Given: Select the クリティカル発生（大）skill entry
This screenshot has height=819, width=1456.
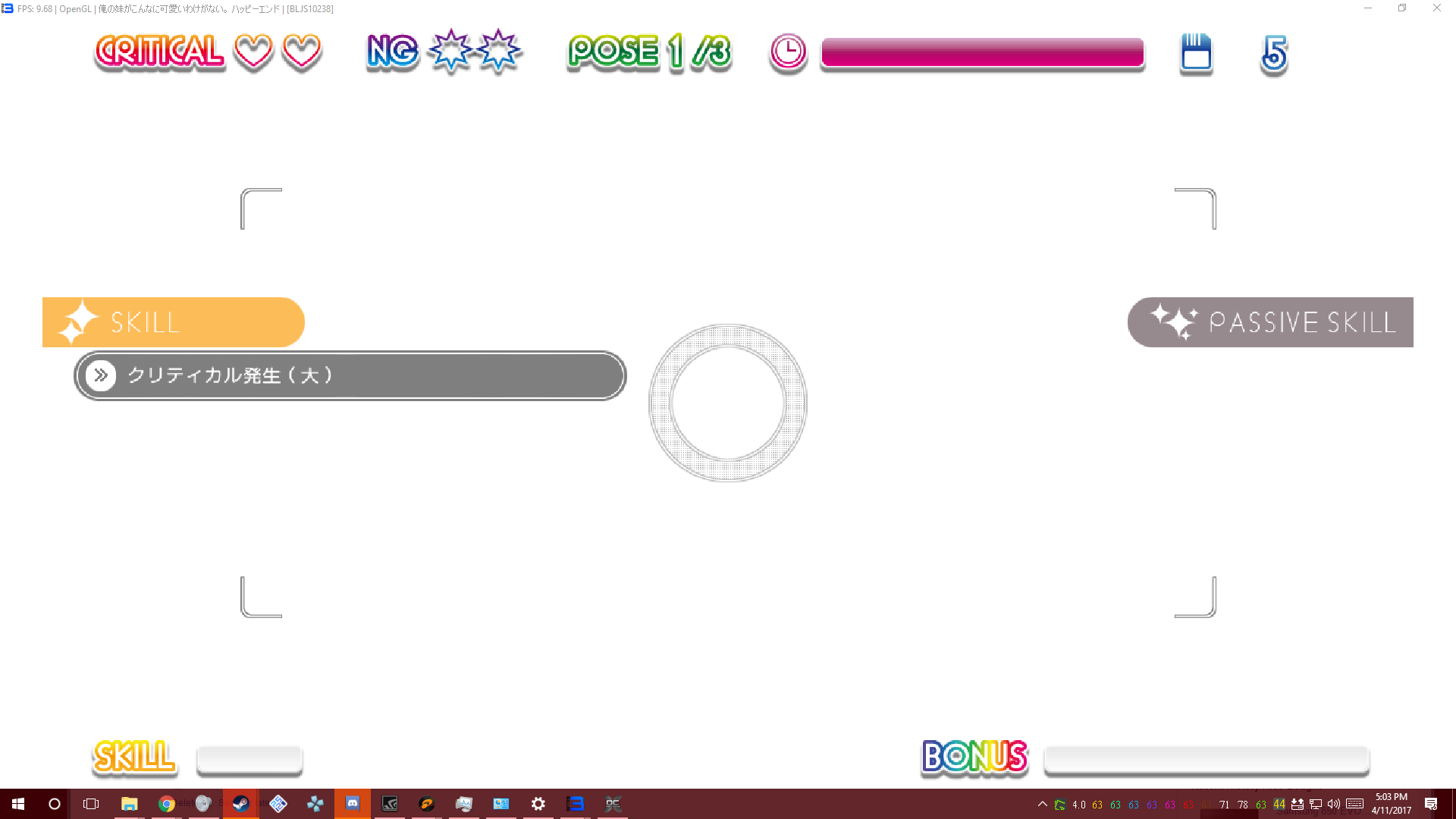Looking at the screenshot, I should [350, 375].
